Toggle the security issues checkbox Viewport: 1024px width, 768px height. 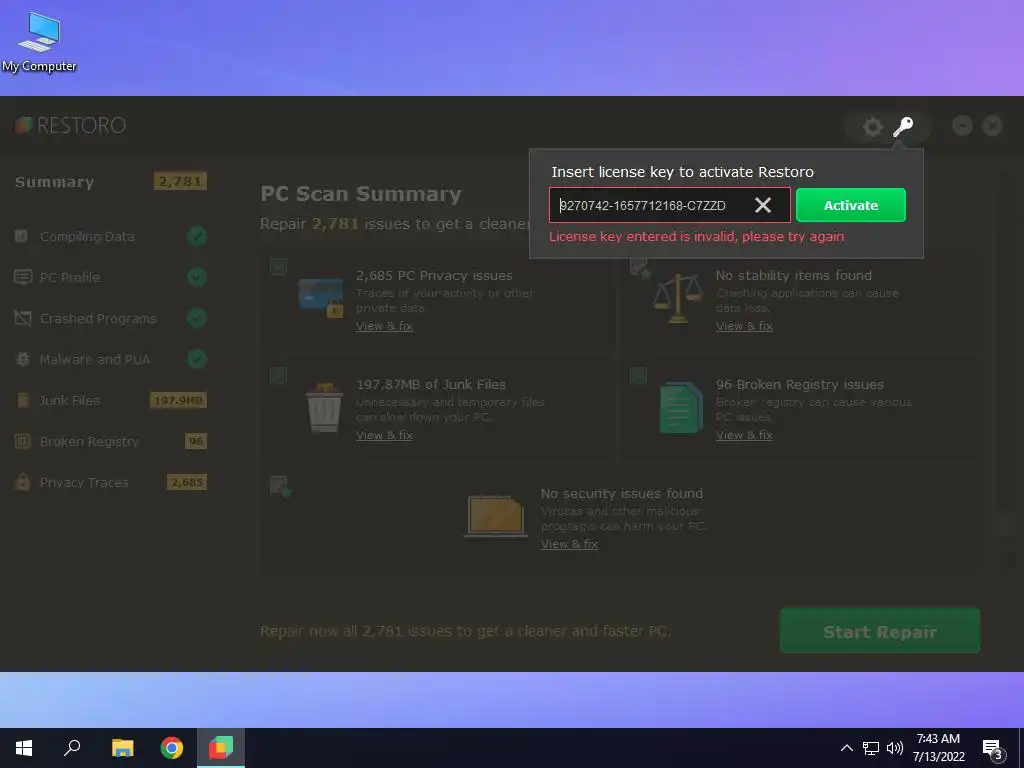[280, 485]
